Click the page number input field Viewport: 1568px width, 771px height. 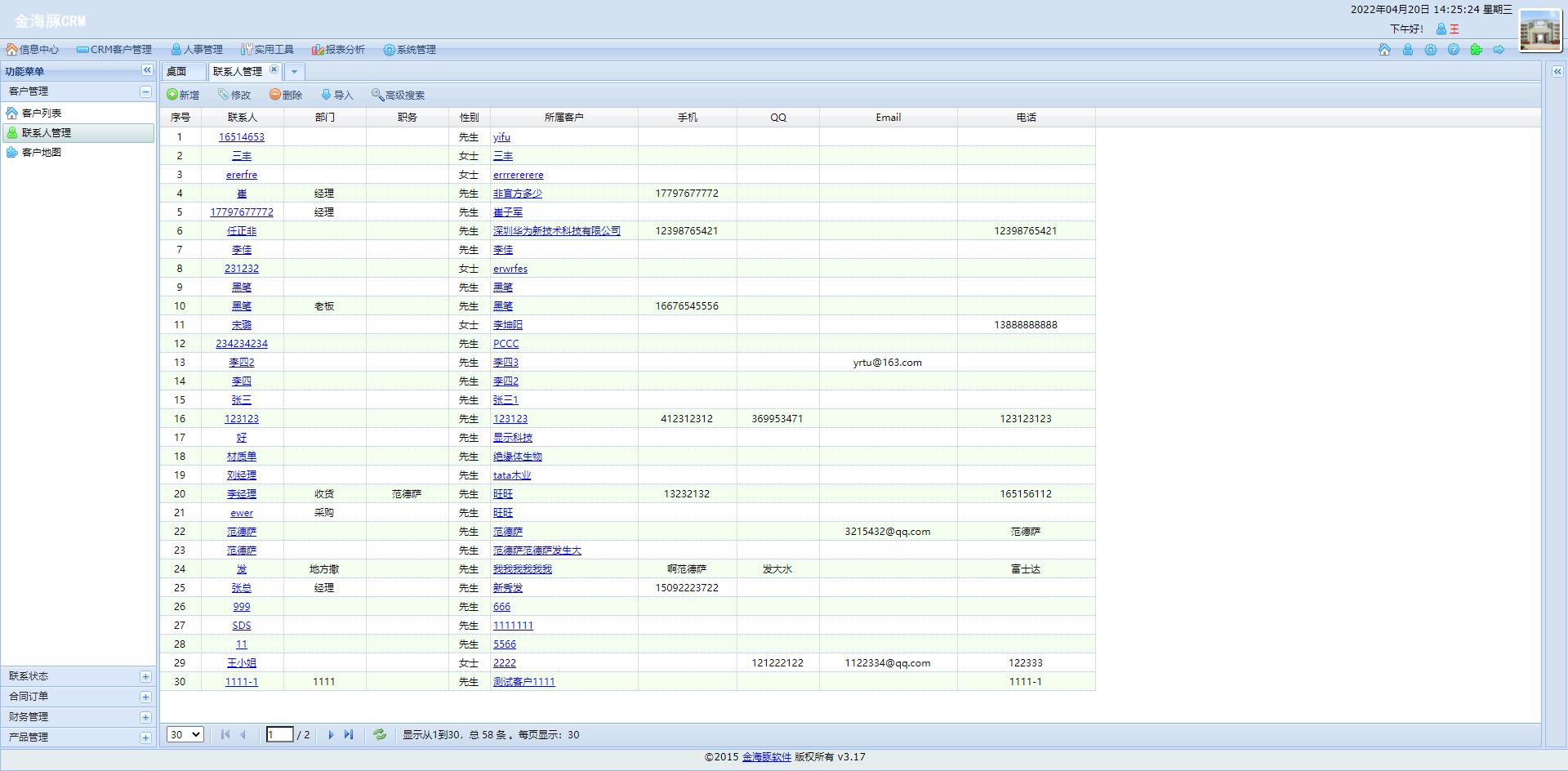point(279,734)
